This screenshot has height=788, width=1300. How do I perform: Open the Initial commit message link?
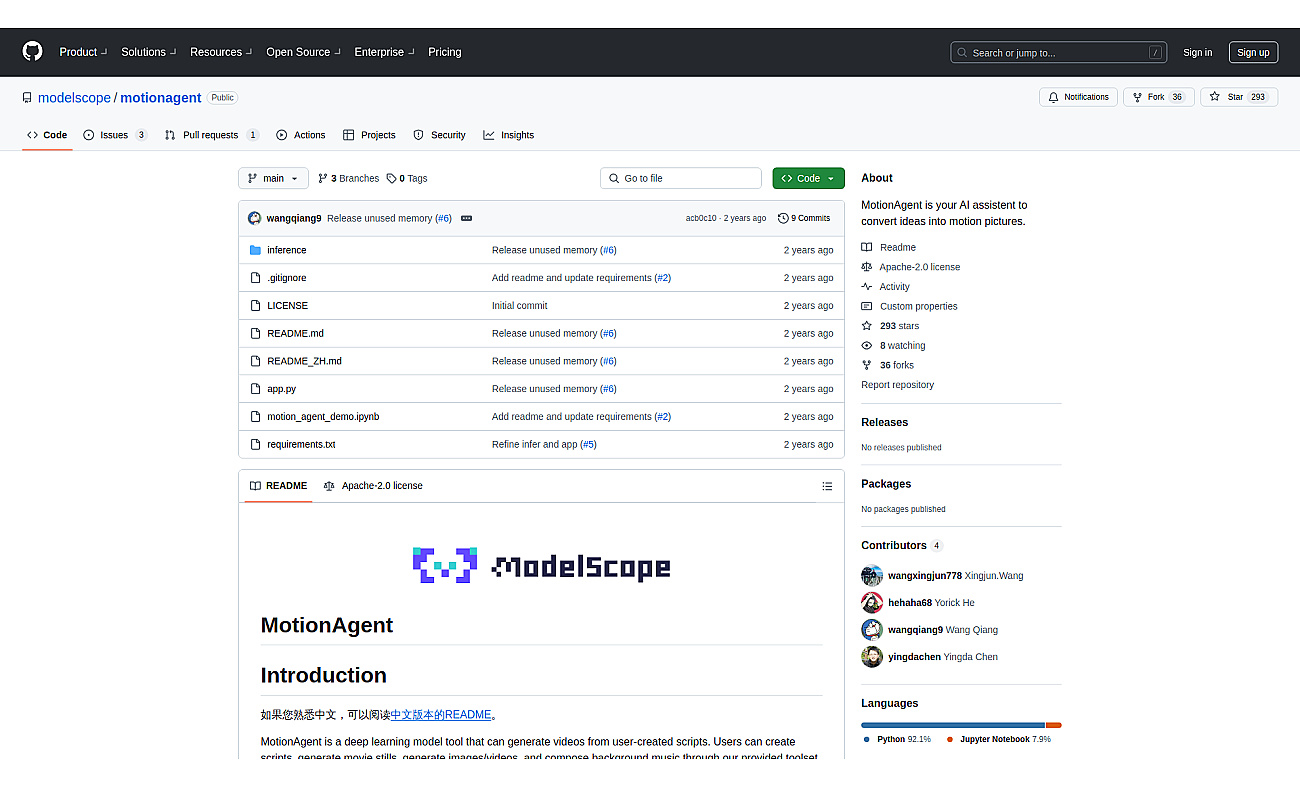pos(519,306)
